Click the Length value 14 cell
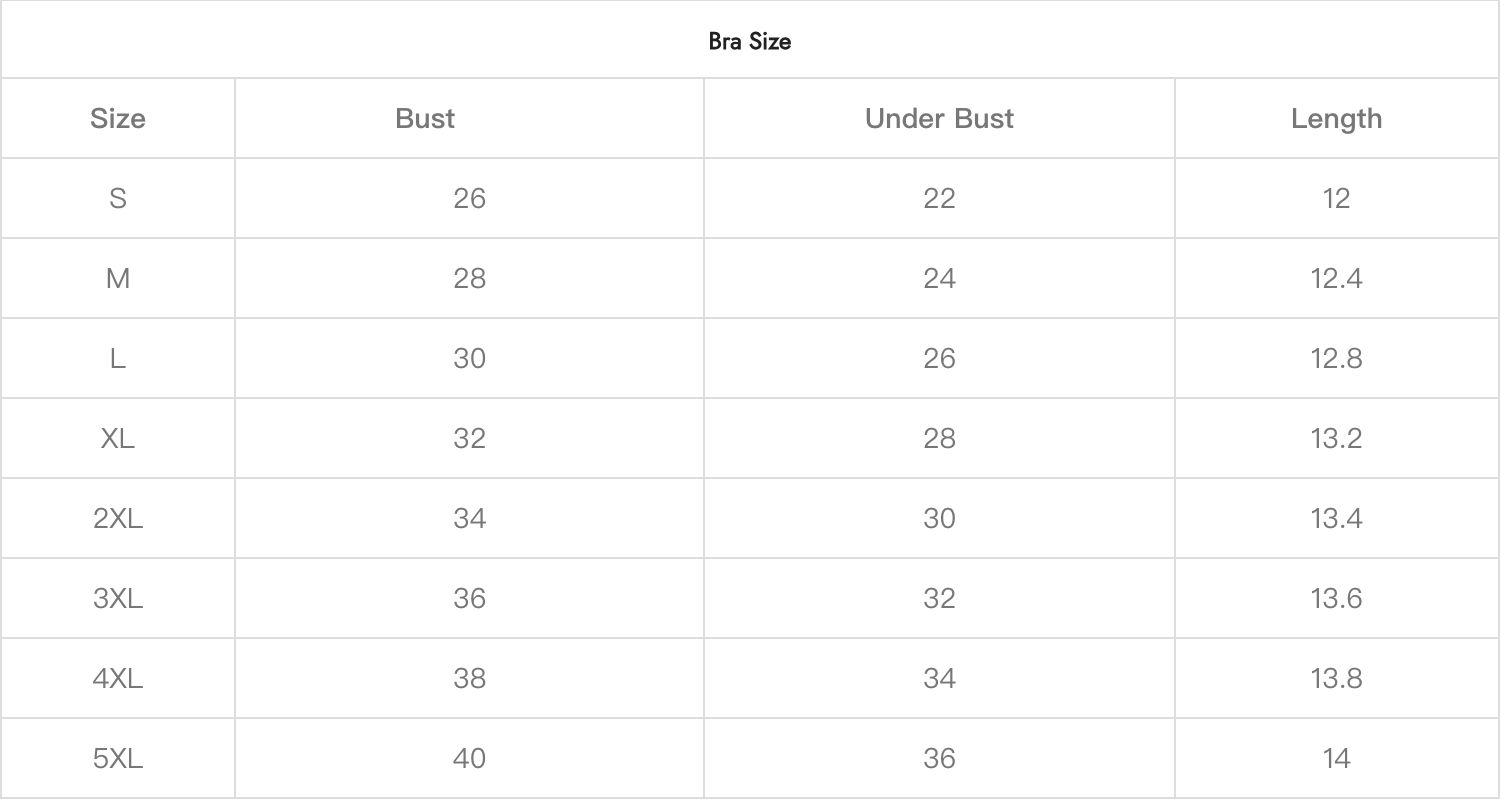 click(1336, 759)
